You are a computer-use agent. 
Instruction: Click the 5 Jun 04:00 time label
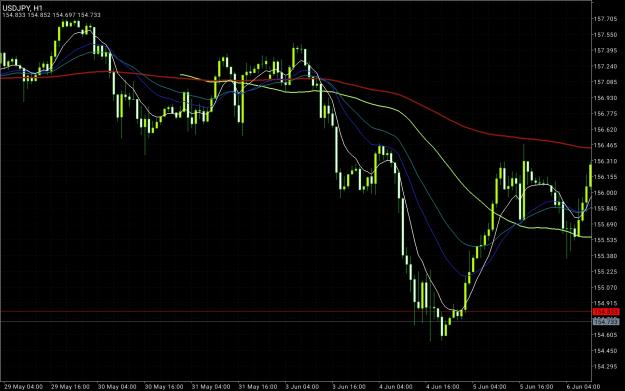(x=489, y=387)
